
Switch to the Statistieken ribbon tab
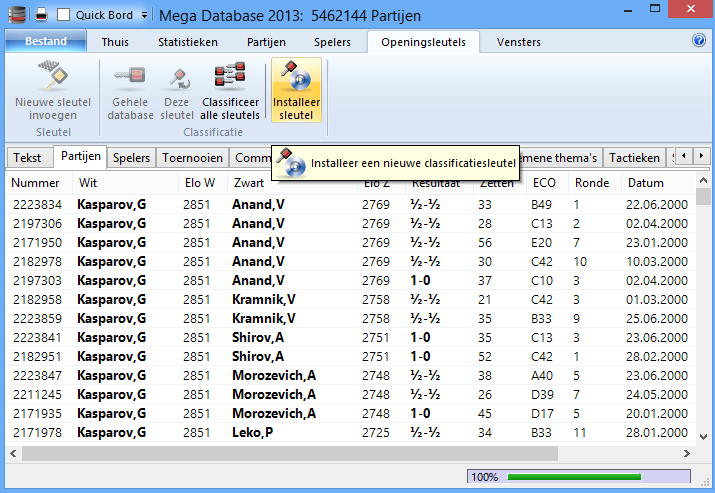[x=187, y=42]
